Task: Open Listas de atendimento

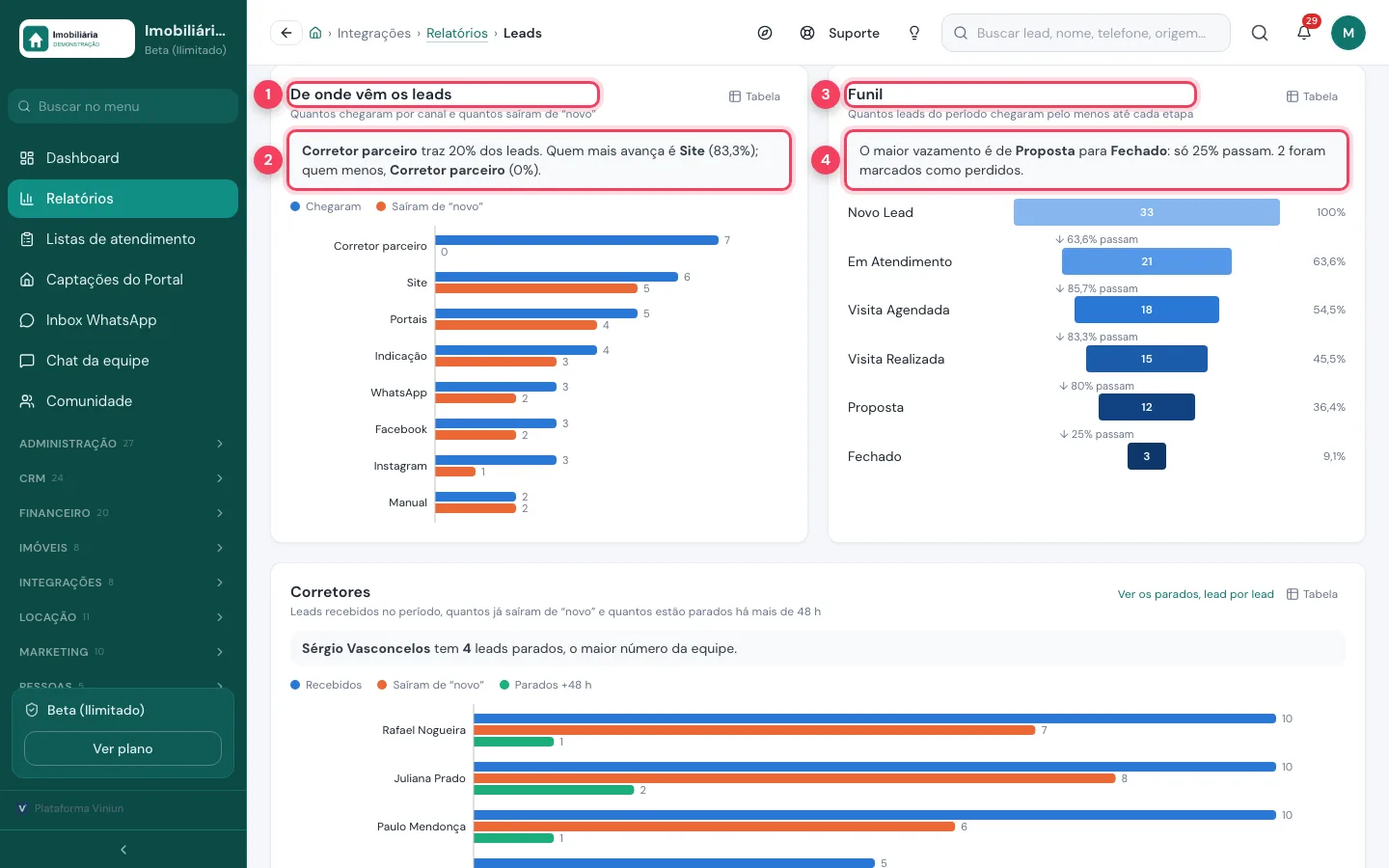Action: pos(123,239)
